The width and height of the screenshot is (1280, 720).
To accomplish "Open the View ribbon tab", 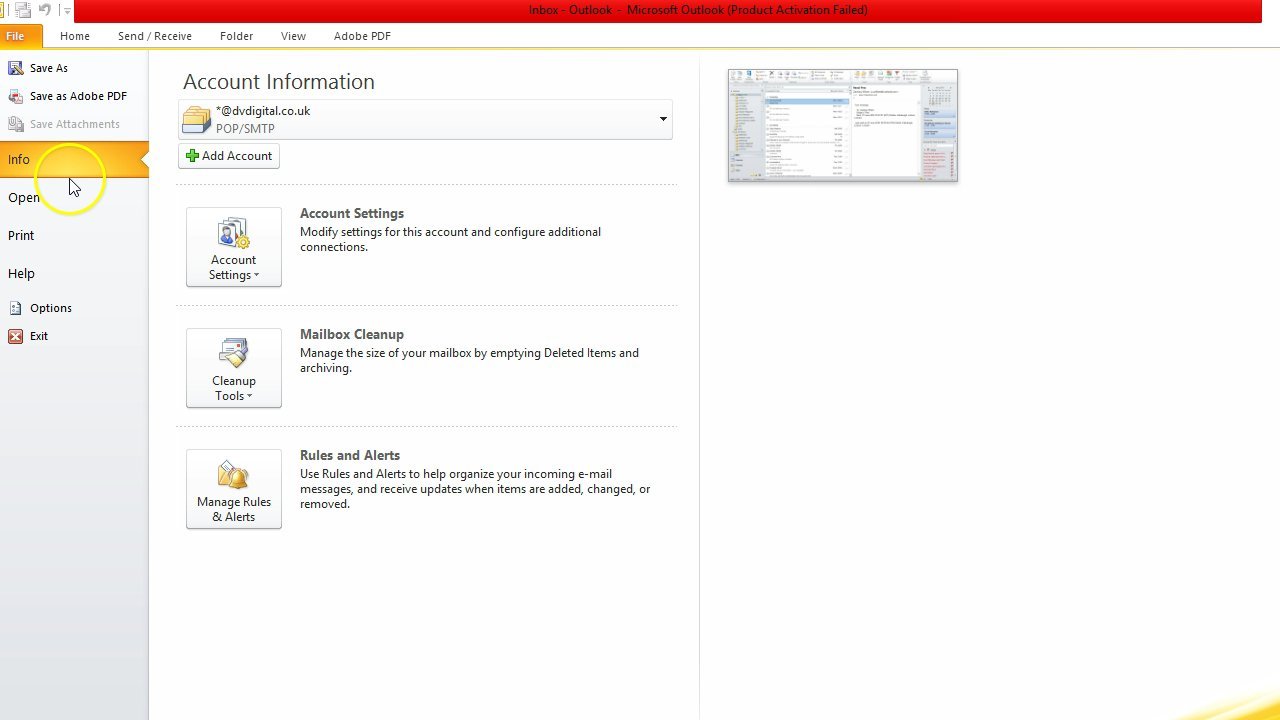I will [293, 36].
